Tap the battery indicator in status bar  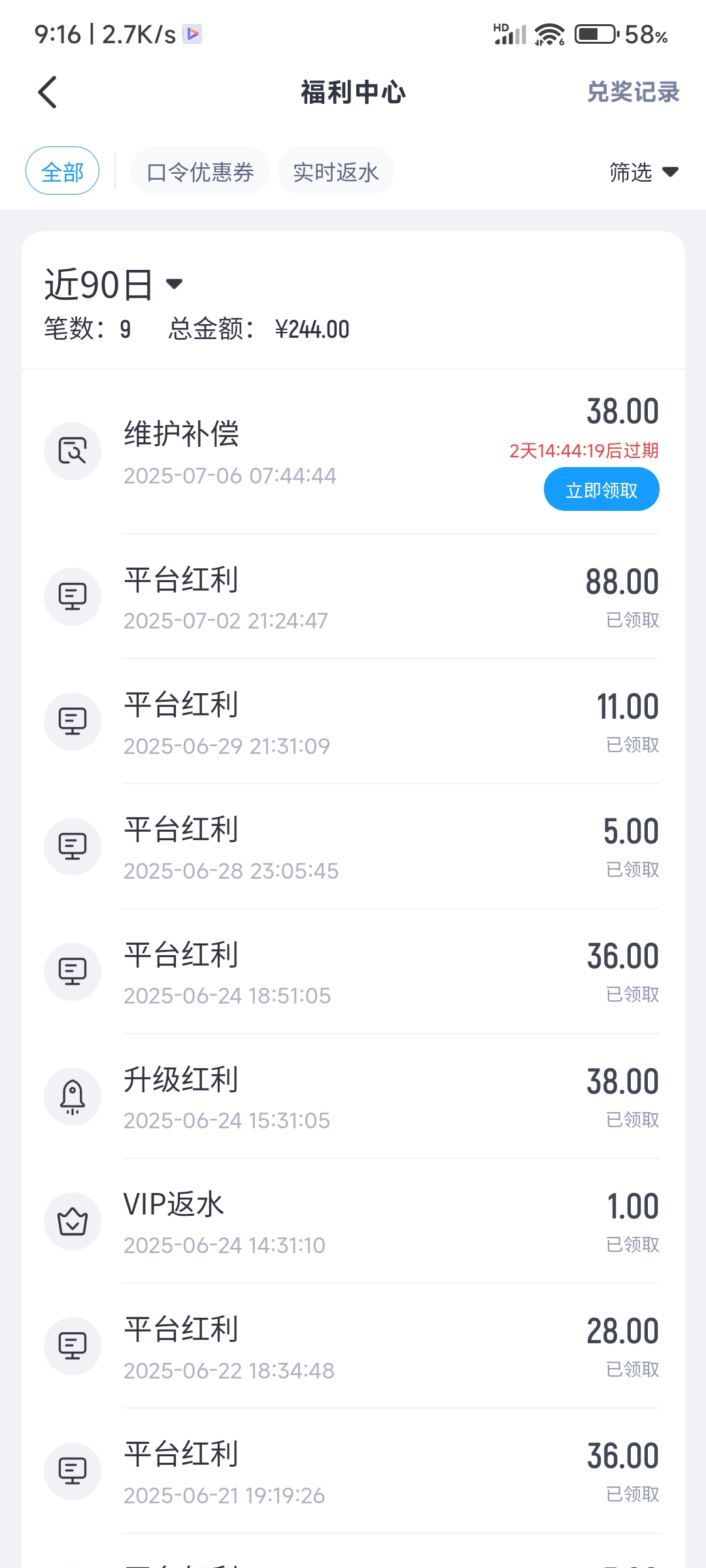[596, 34]
